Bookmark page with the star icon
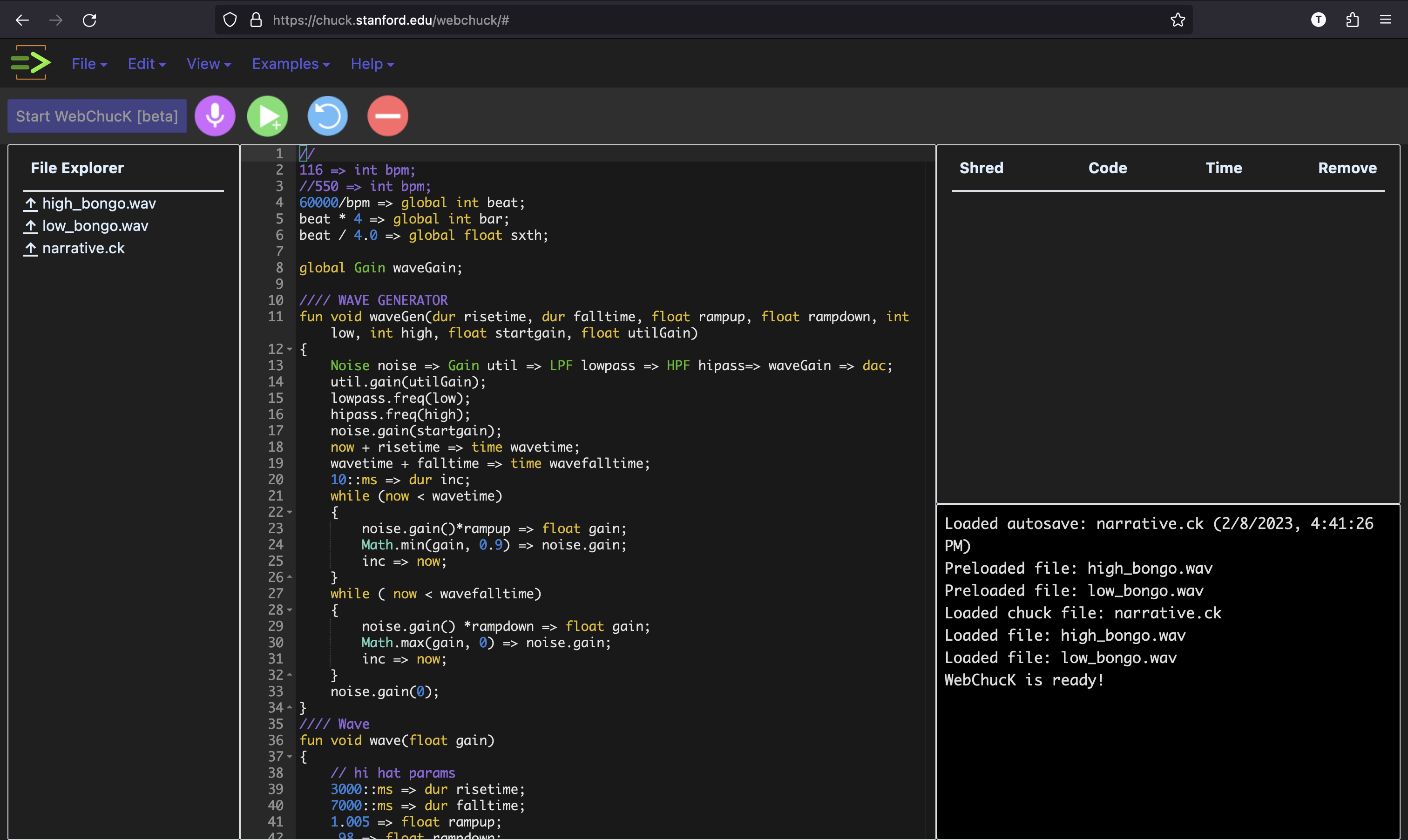 click(x=1178, y=20)
